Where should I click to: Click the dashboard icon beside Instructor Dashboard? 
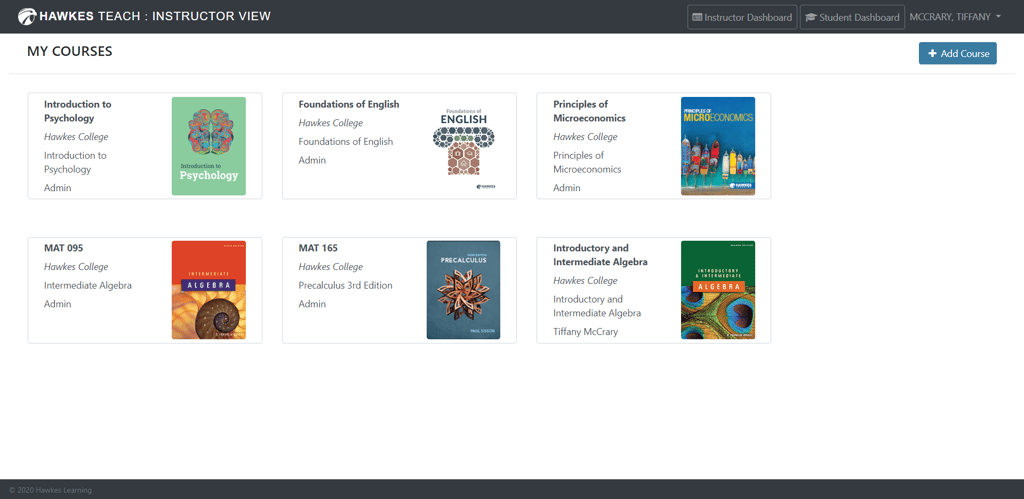pyautogui.click(x=697, y=17)
